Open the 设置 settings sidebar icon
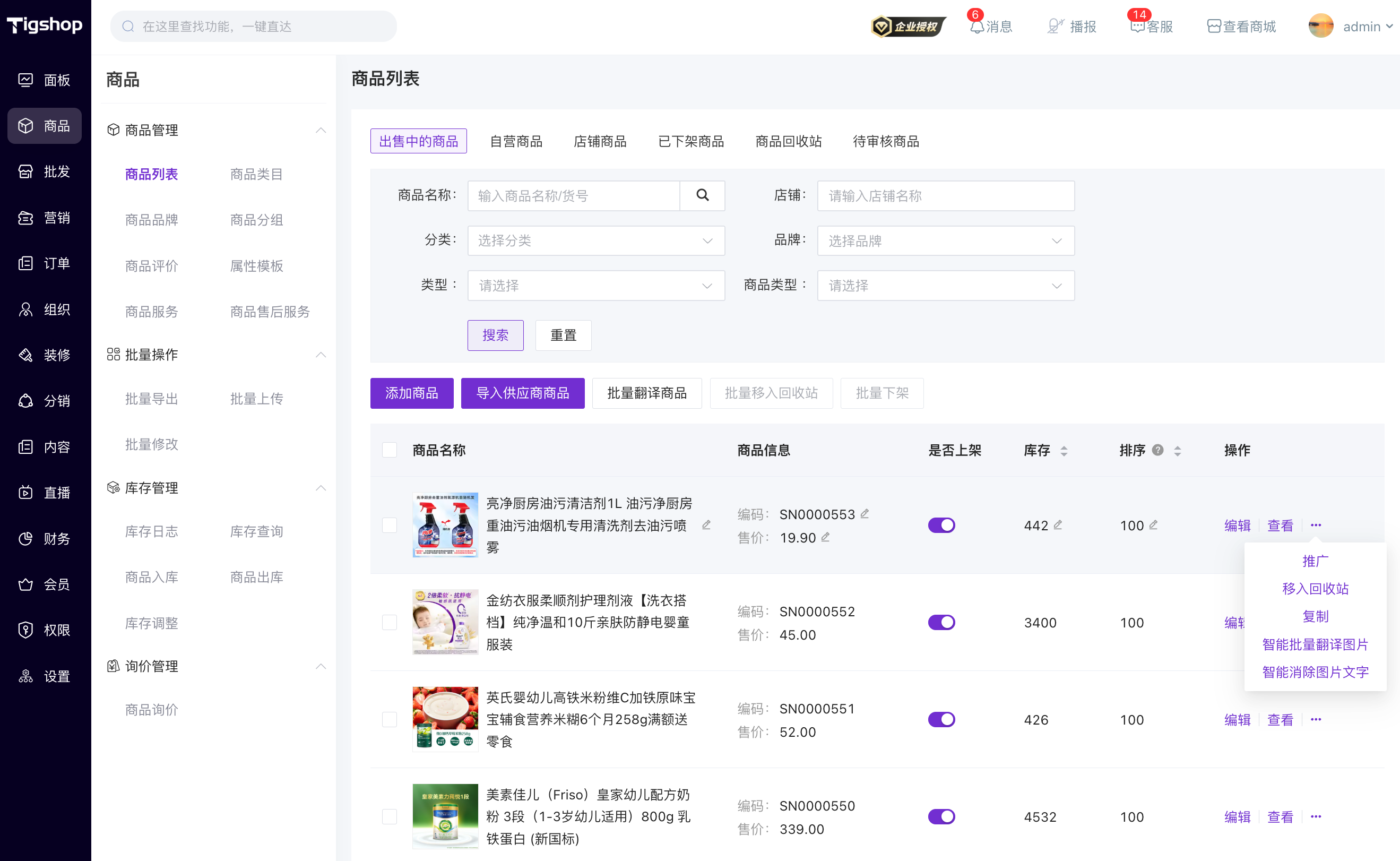 25,676
